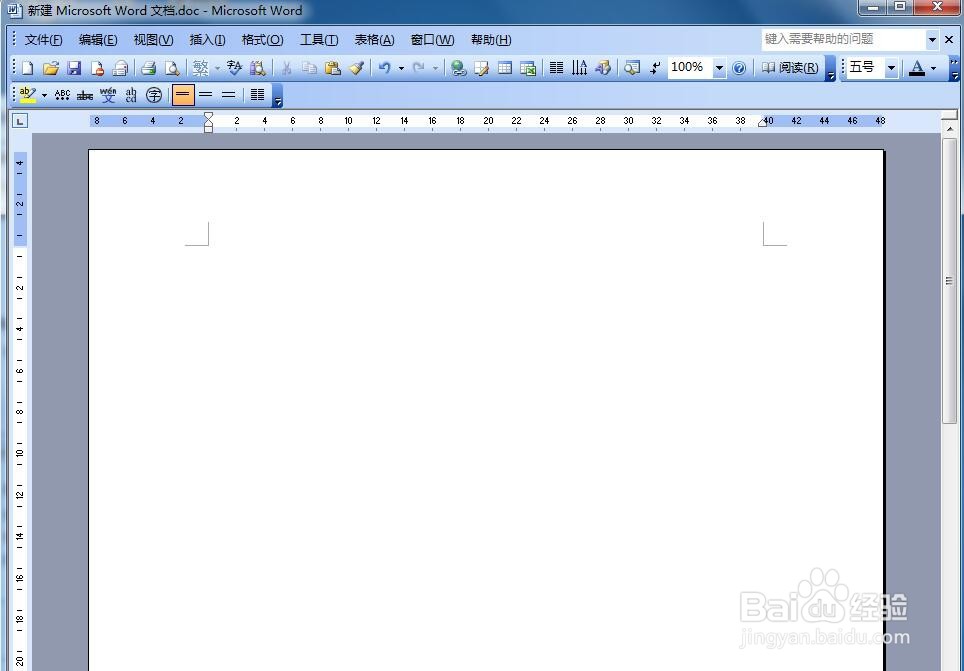This screenshot has width=964, height=671.
Task: Click the help question input box
Action: (x=844, y=40)
